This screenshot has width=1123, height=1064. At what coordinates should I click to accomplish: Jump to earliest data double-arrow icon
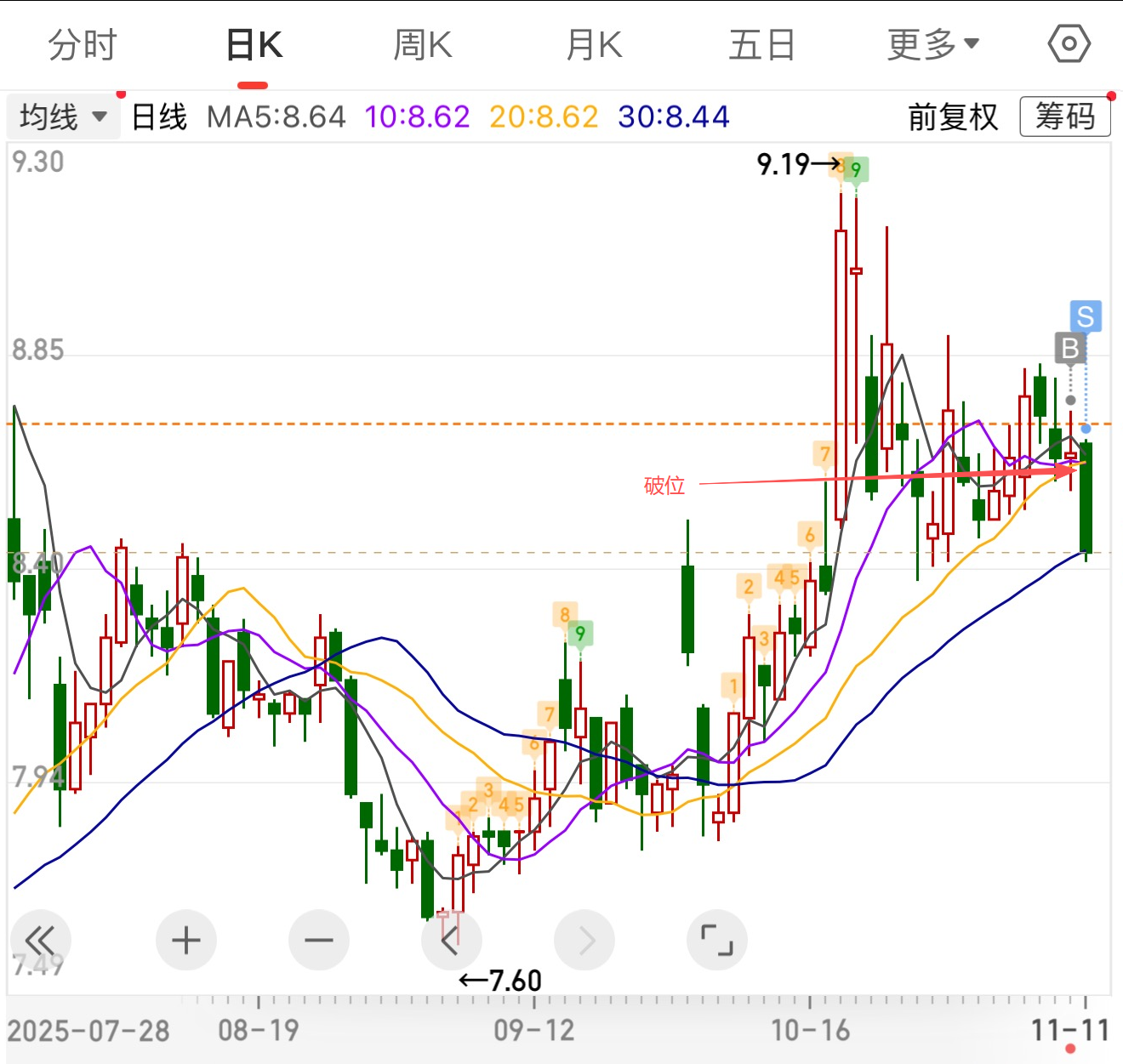pyautogui.click(x=40, y=941)
